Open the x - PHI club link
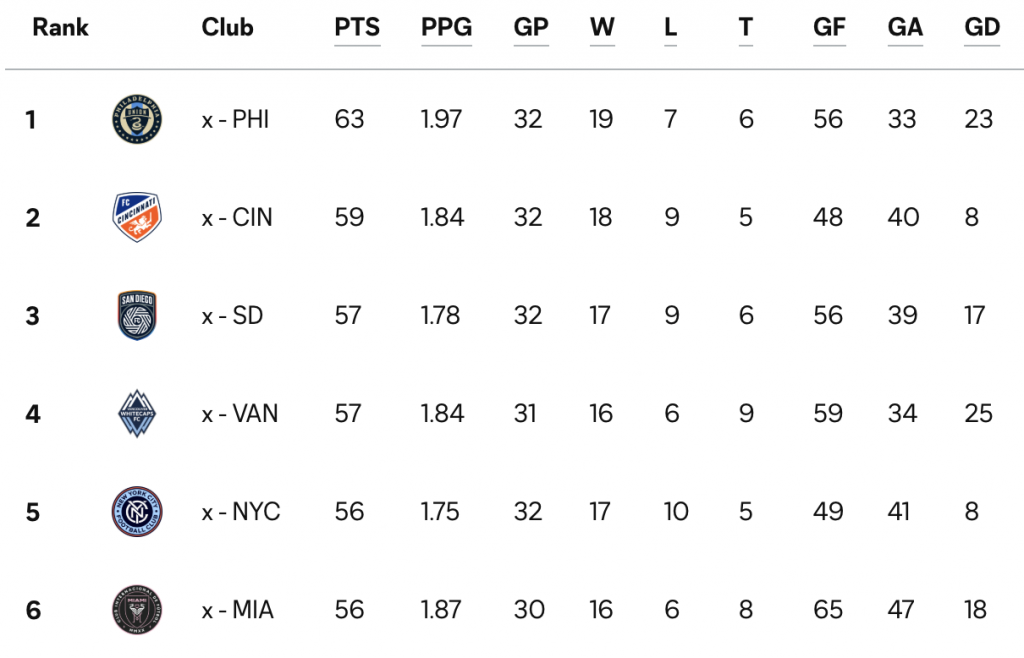This screenshot has width=1024, height=658. tap(236, 119)
